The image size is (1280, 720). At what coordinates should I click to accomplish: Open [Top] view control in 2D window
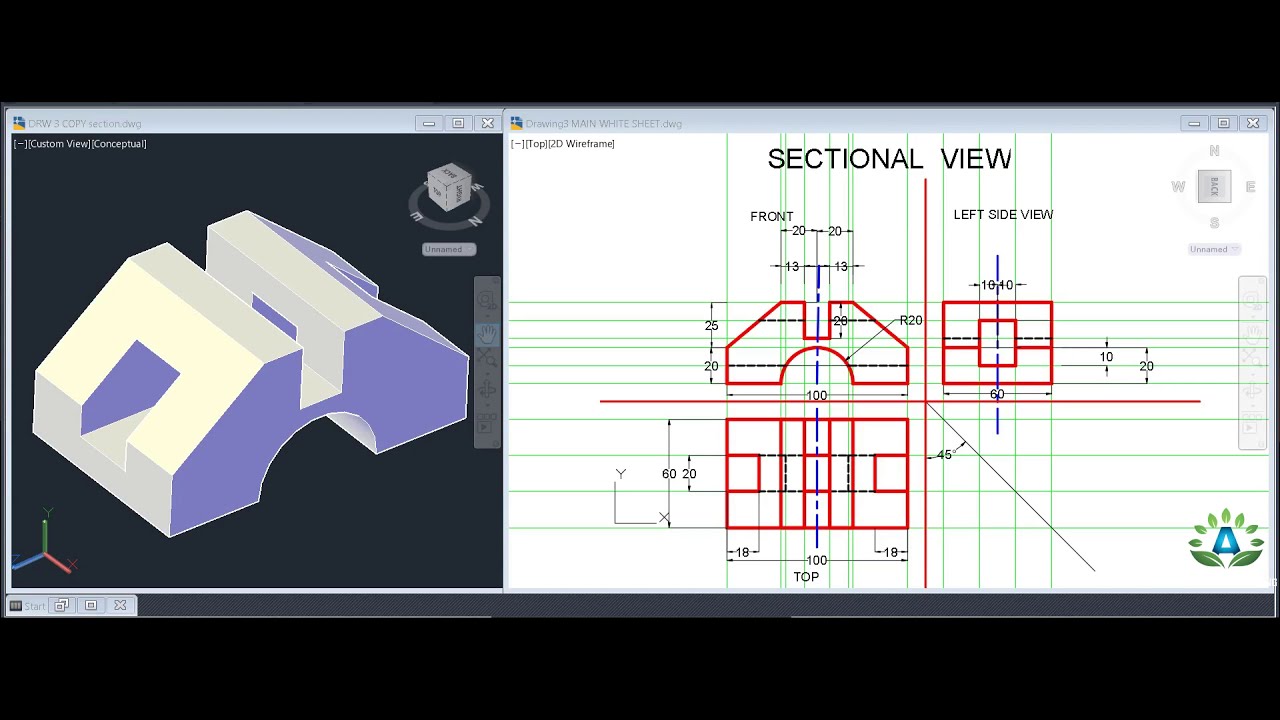coord(536,144)
